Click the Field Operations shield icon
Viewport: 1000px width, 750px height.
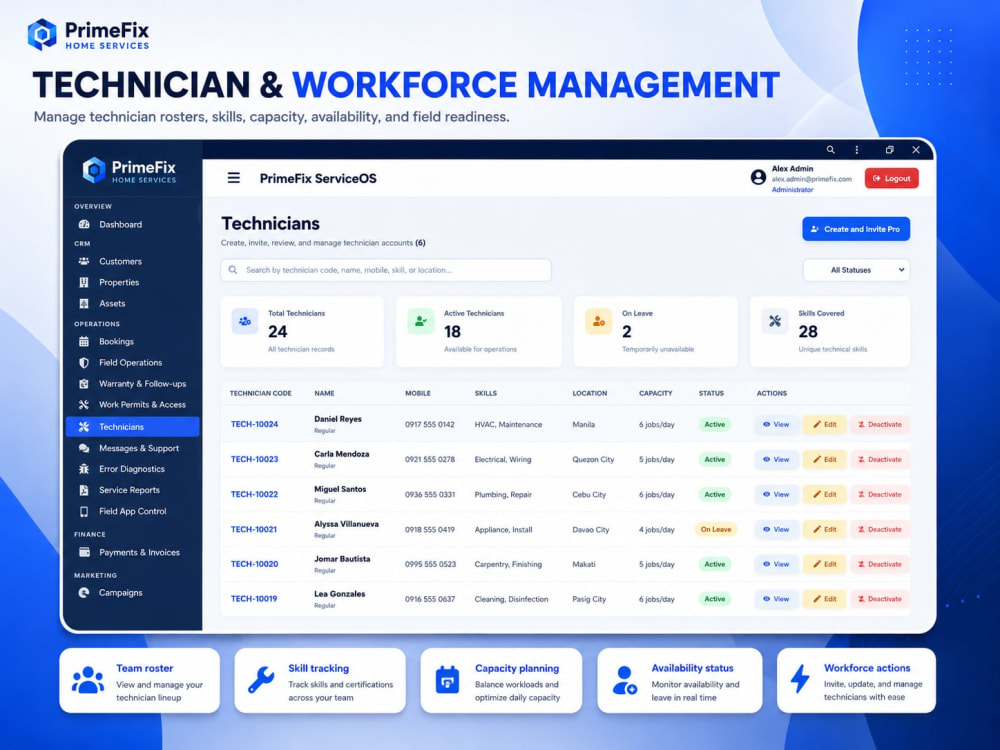tap(84, 362)
